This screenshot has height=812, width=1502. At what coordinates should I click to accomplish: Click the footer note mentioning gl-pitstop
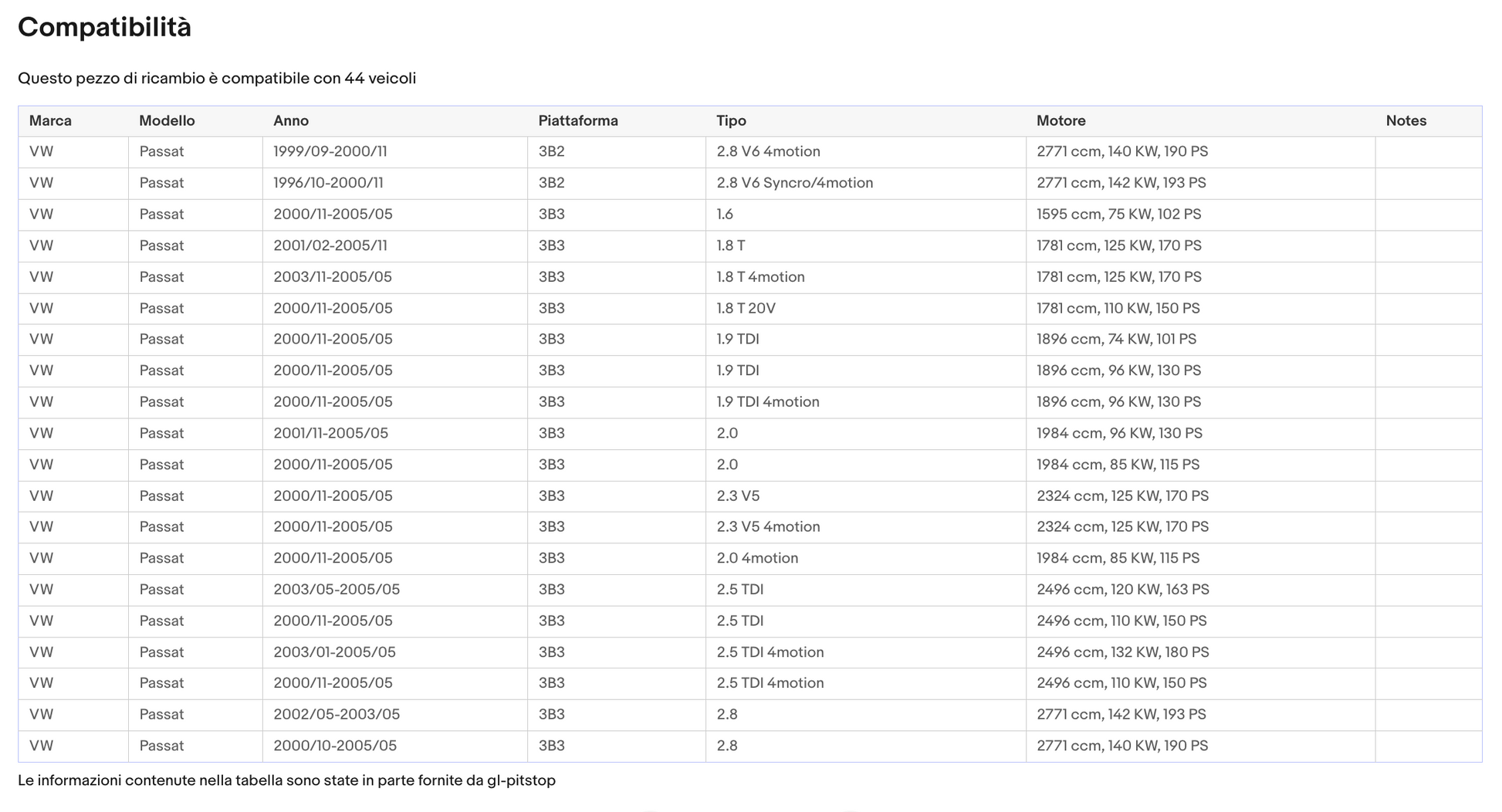point(286,781)
